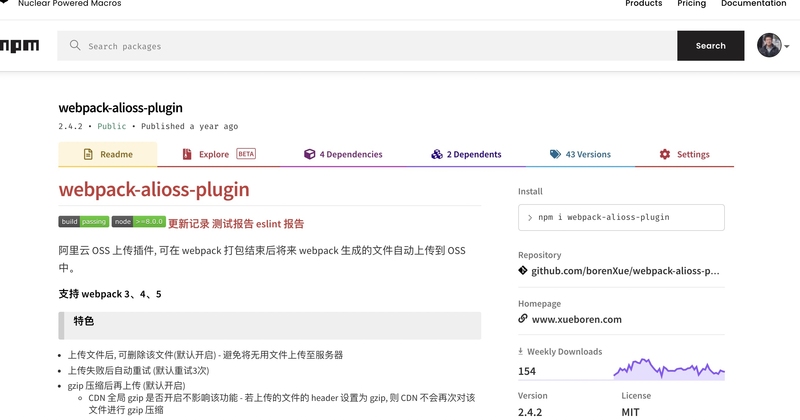
Task: Open Documentation in the top navigation
Action: click(x=754, y=4)
